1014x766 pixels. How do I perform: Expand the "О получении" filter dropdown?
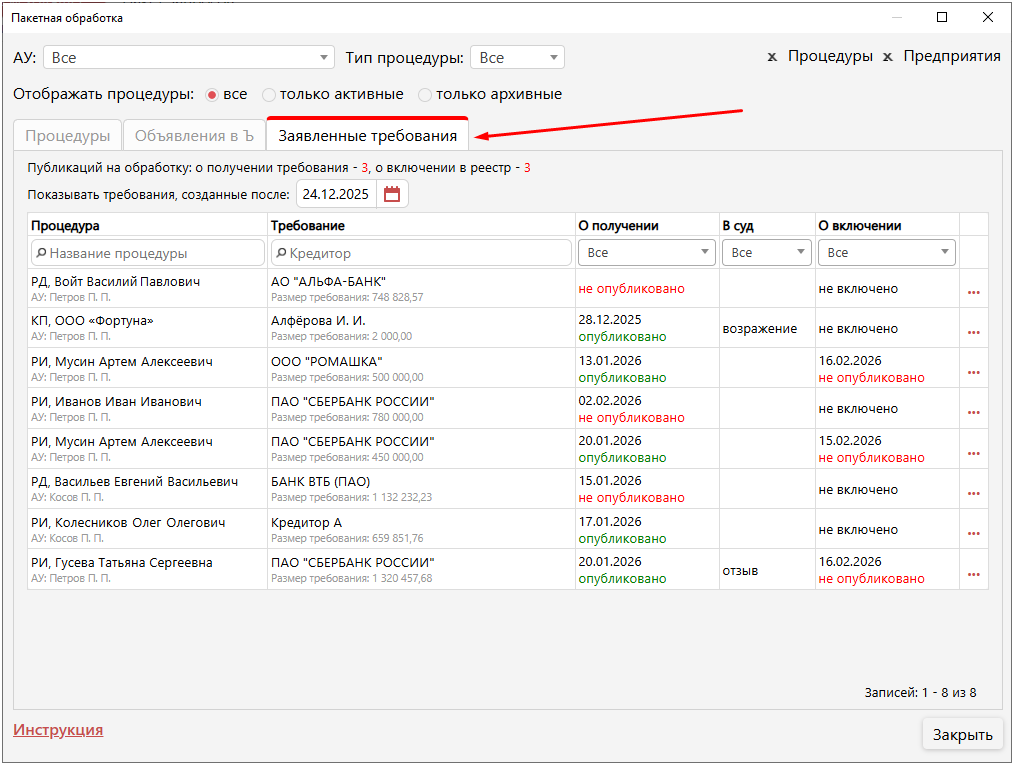646,253
